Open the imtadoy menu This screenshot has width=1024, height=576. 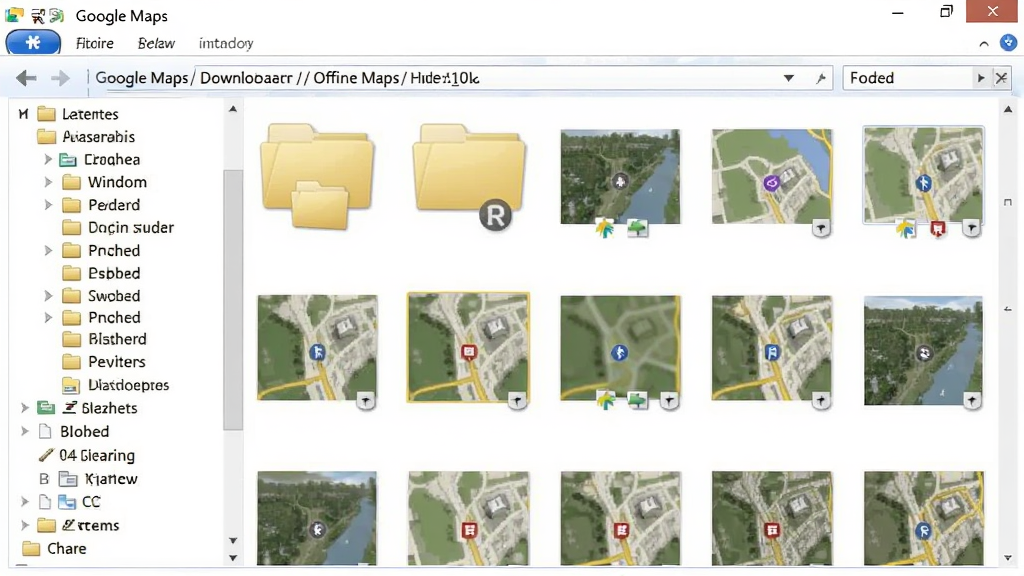[x=226, y=44]
